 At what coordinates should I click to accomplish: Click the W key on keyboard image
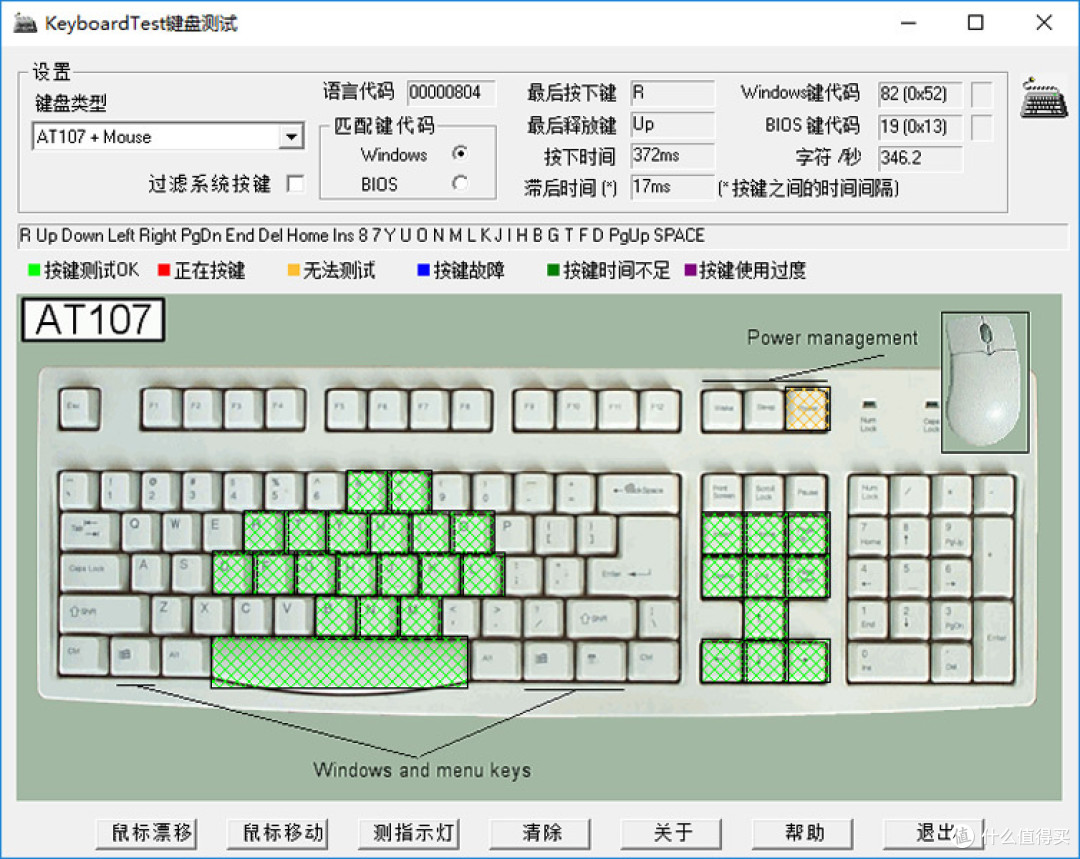click(x=182, y=531)
